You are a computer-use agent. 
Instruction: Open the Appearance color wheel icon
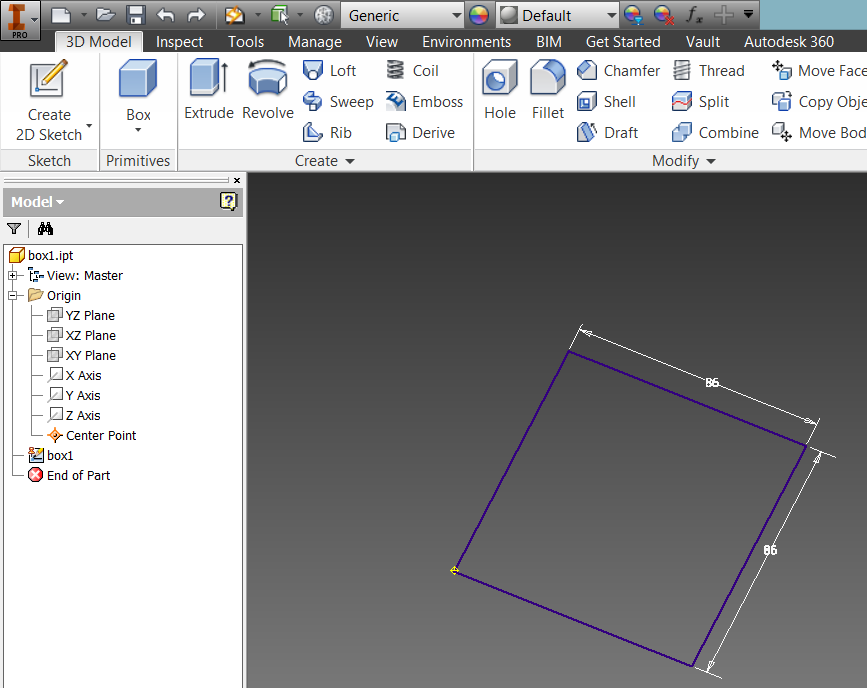478,15
